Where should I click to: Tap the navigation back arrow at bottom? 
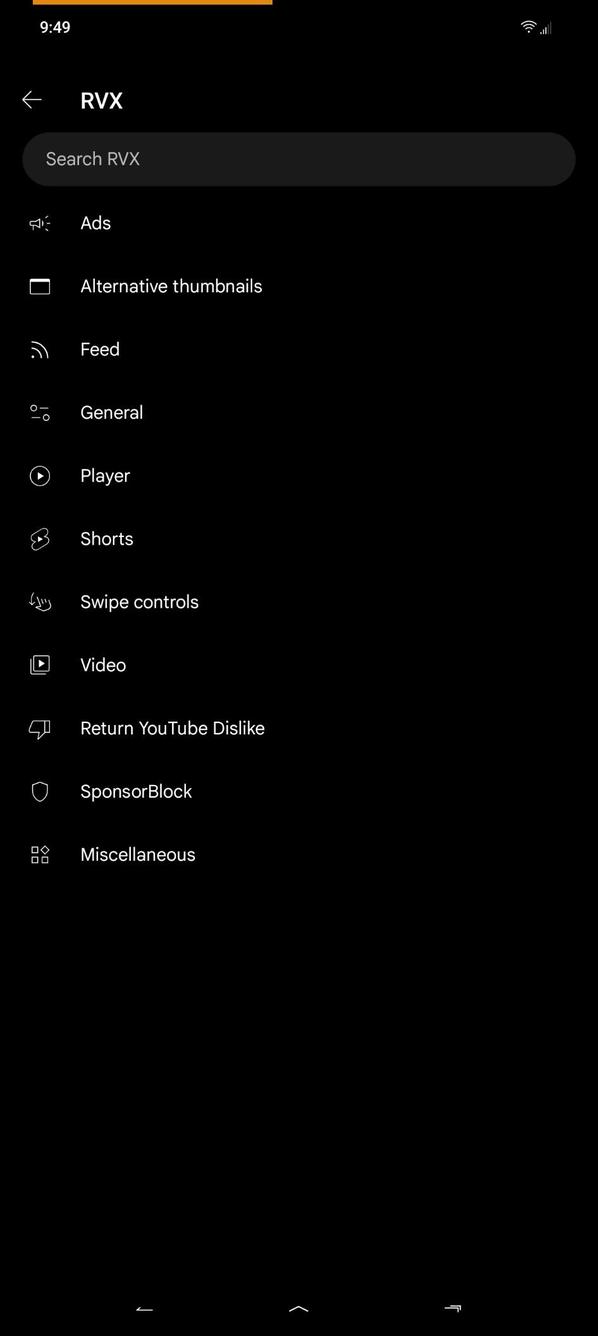click(144, 1308)
